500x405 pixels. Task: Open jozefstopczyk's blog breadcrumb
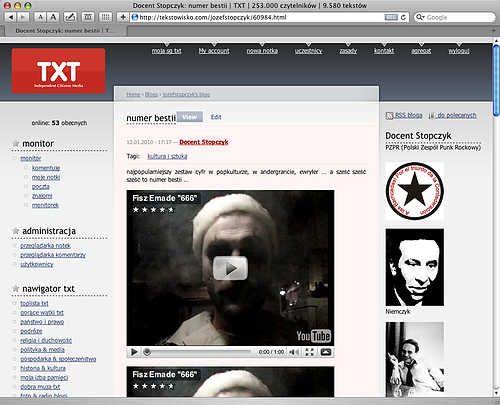[x=186, y=94]
